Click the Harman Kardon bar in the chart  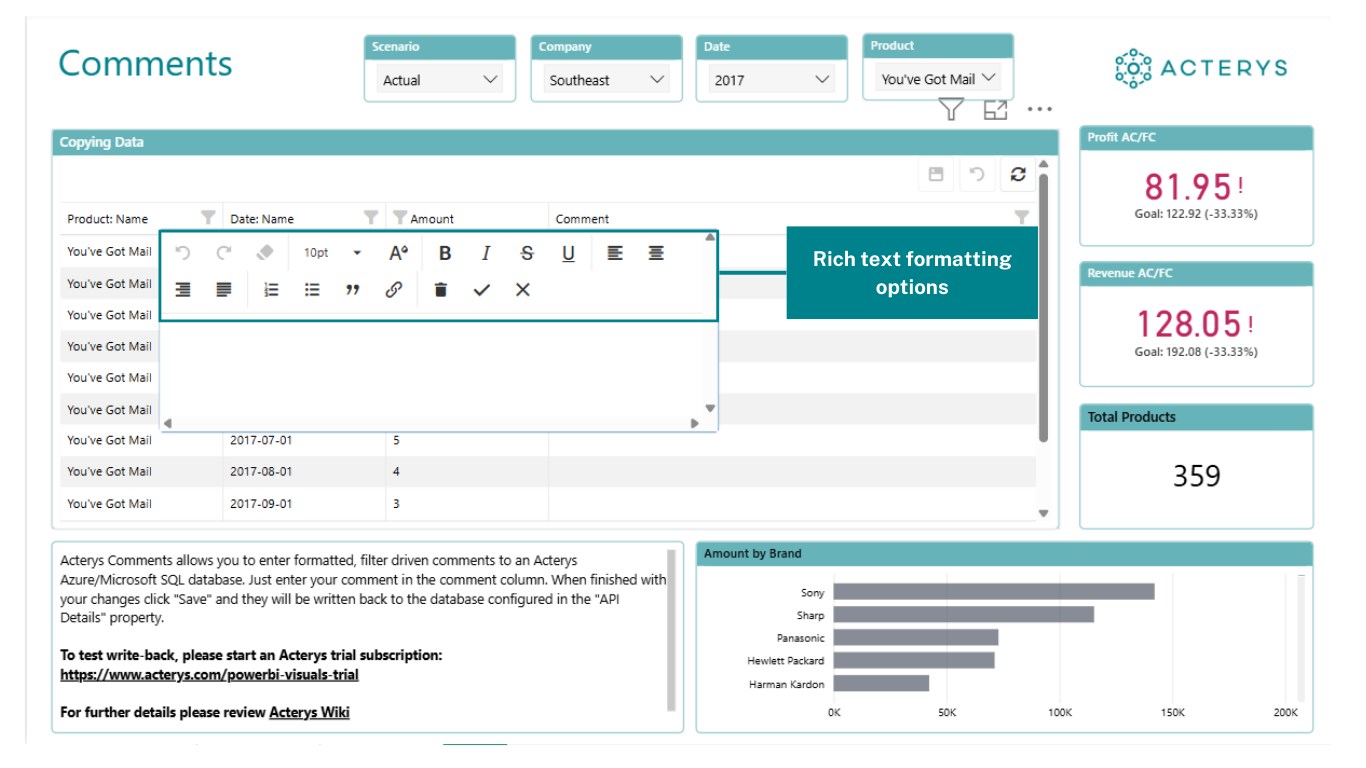point(881,683)
